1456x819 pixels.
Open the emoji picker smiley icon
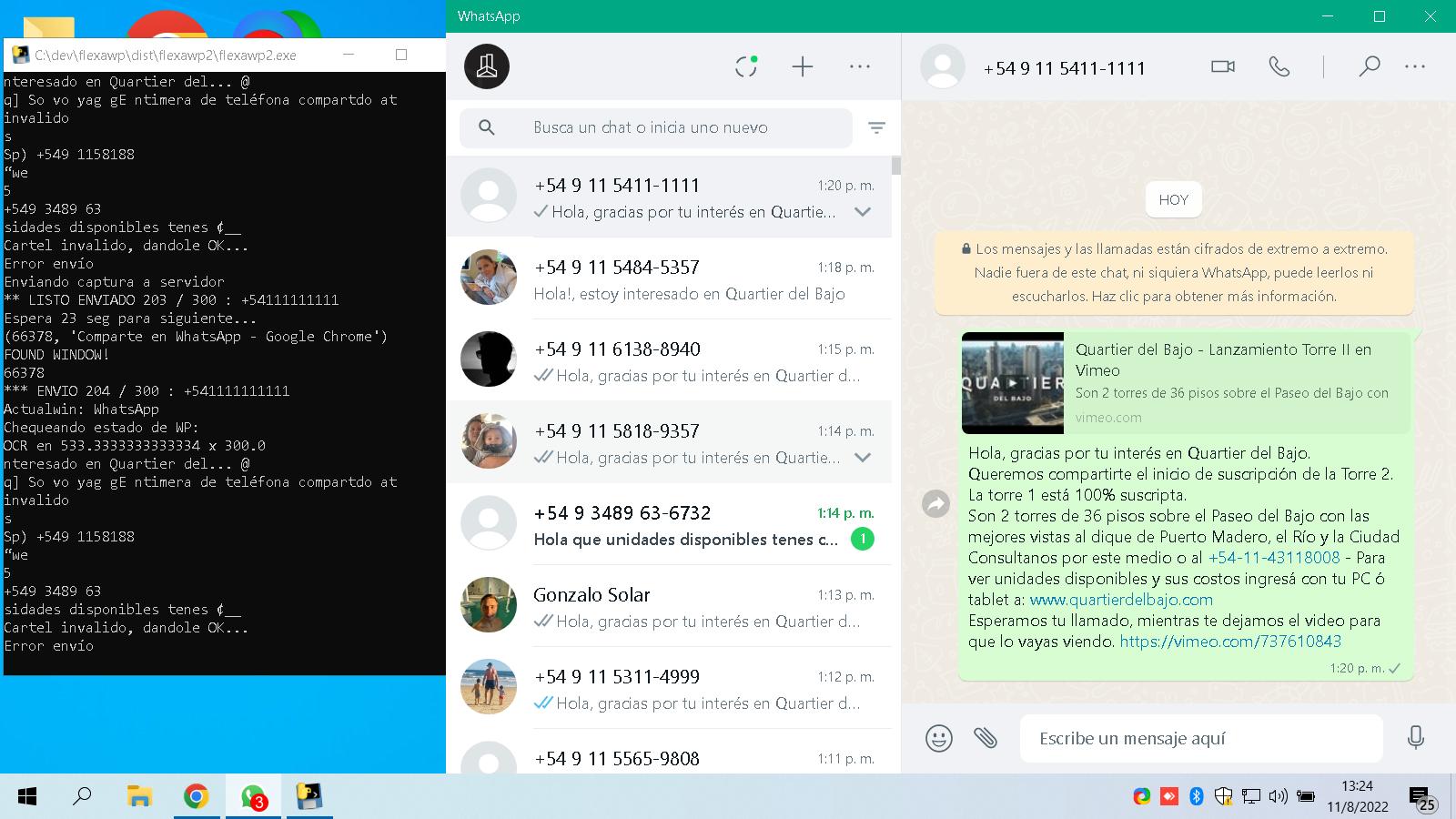(938, 738)
